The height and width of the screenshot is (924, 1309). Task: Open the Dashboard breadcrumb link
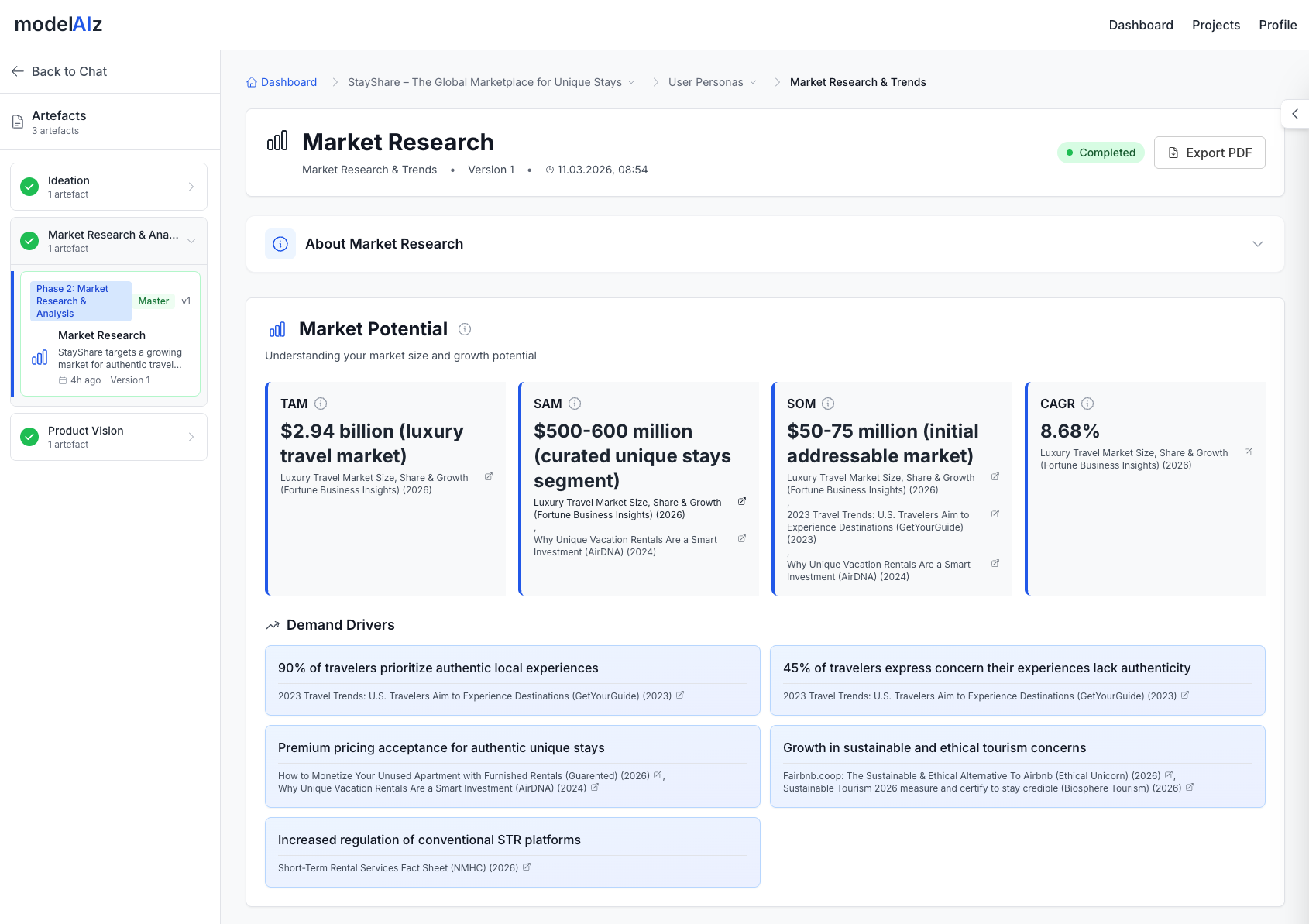pos(289,81)
